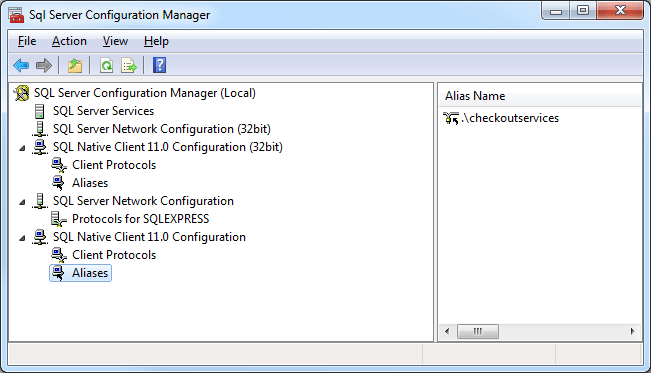
Task: Click the SQL Server Network Configuration node icon
Action: point(40,201)
